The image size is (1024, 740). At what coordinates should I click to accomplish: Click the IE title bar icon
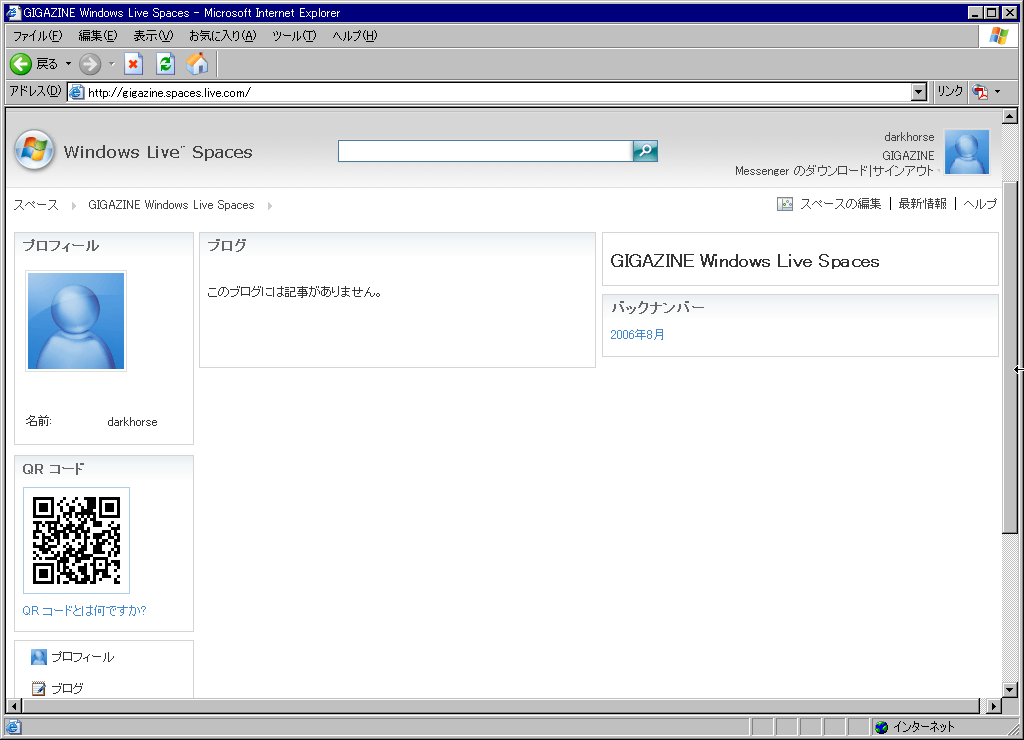pyautogui.click(x=13, y=12)
